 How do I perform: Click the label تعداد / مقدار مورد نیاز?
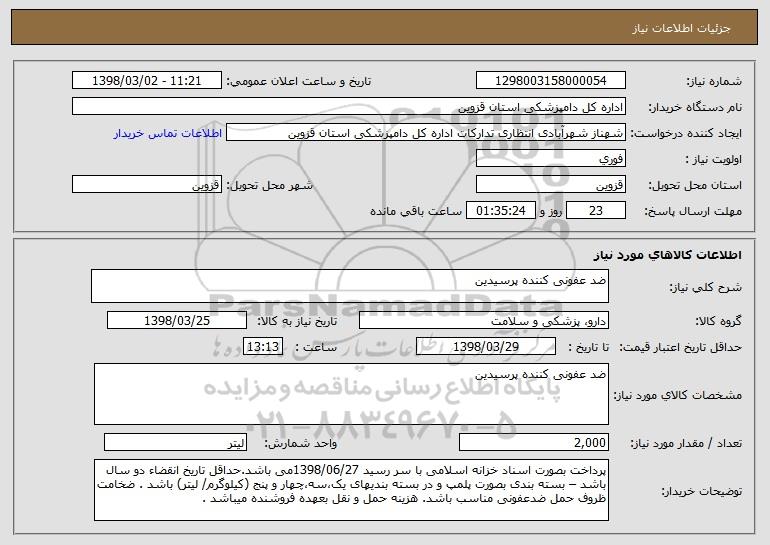click(686, 443)
